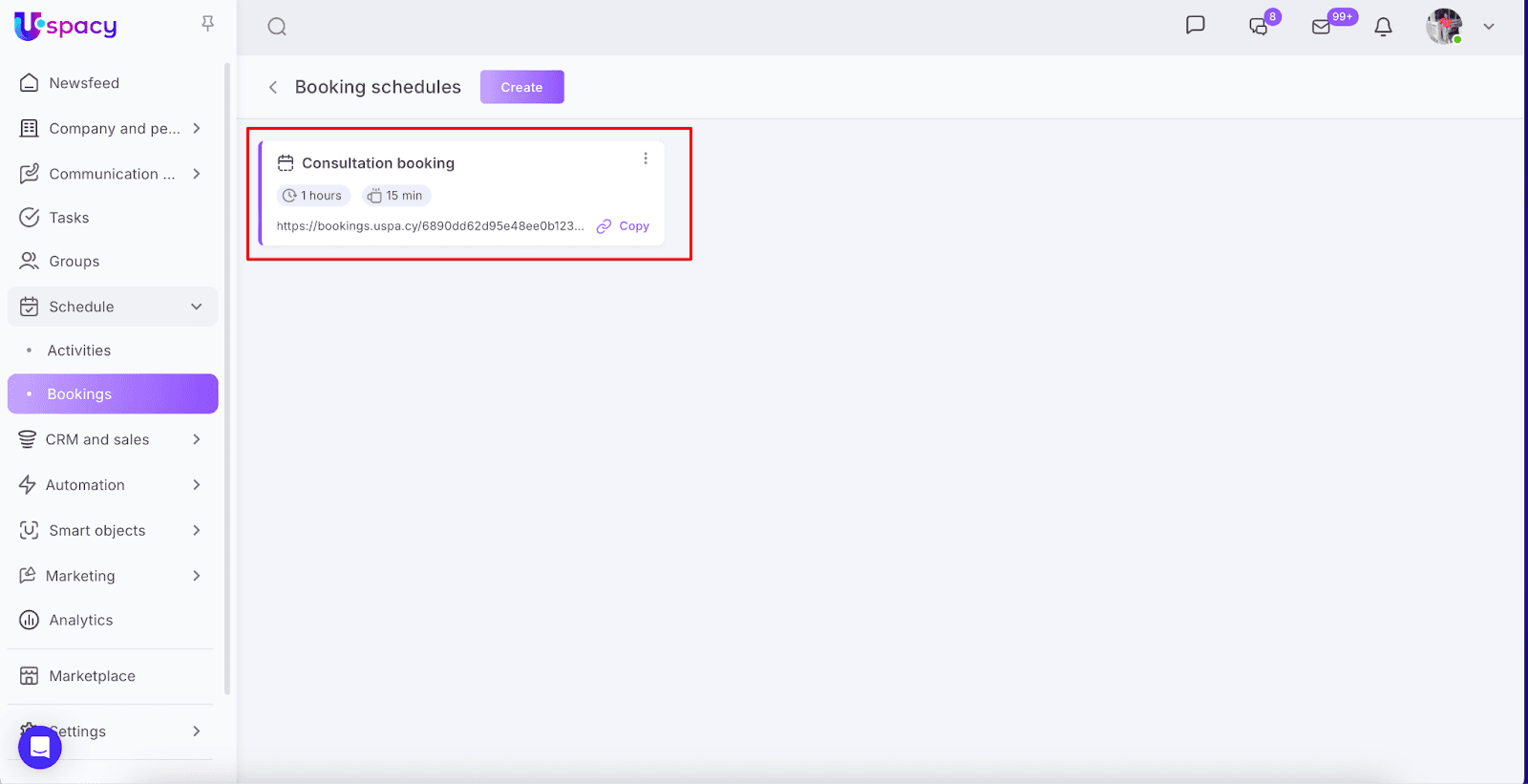The width and height of the screenshot is (1528, 784).
Task: Go back using the left arrow
Action: [x=273, y=87]
